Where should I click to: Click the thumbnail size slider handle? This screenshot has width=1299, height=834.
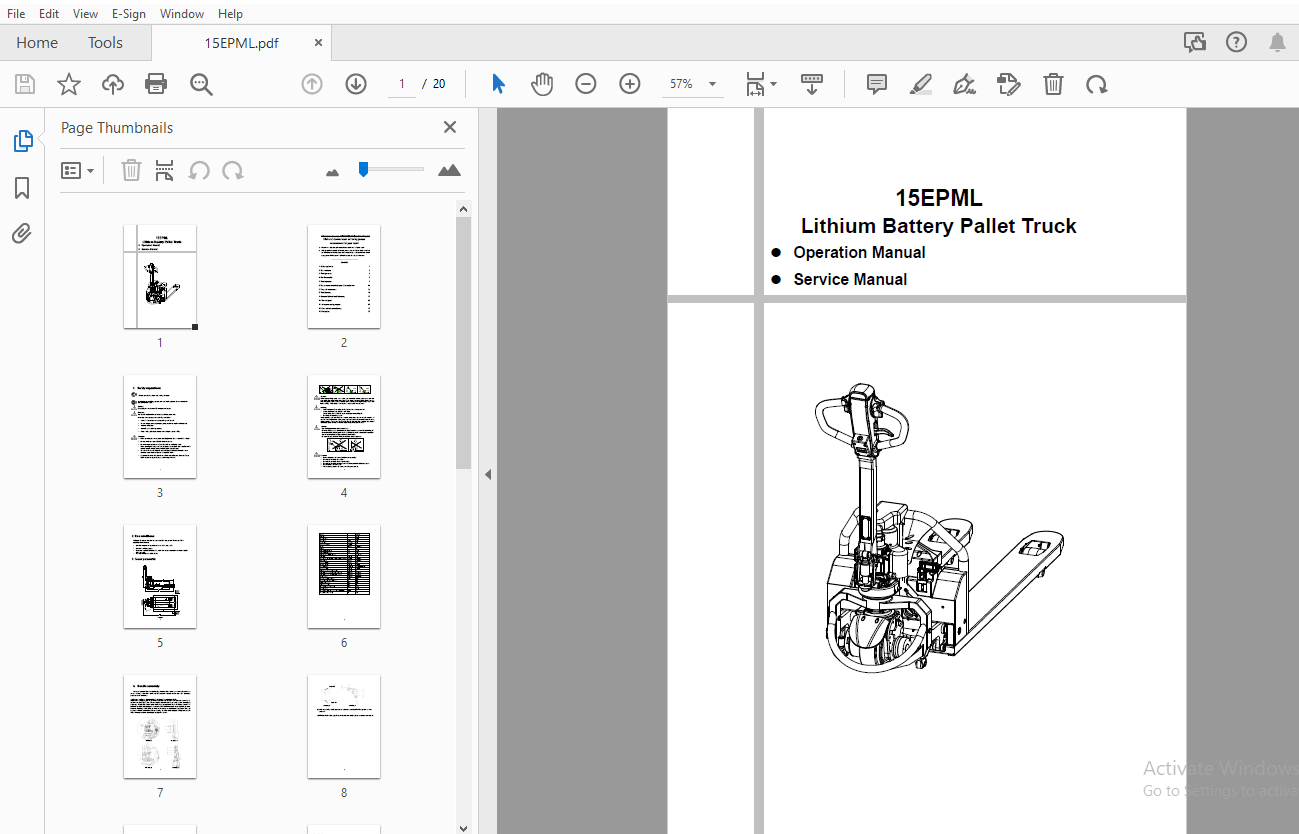click(363, 170)
